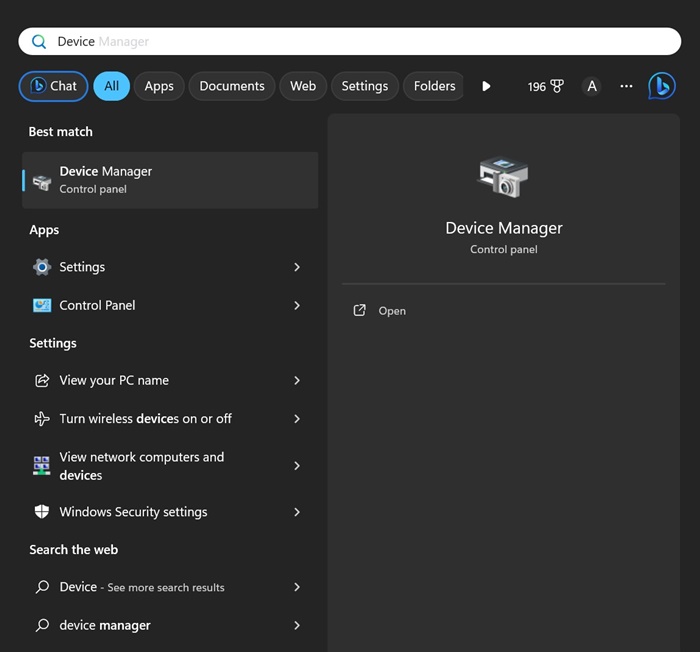The height and width of the screenshot is (652, 700).
Task: Click the large Device Manager preview icon
Action: (503, 178)
